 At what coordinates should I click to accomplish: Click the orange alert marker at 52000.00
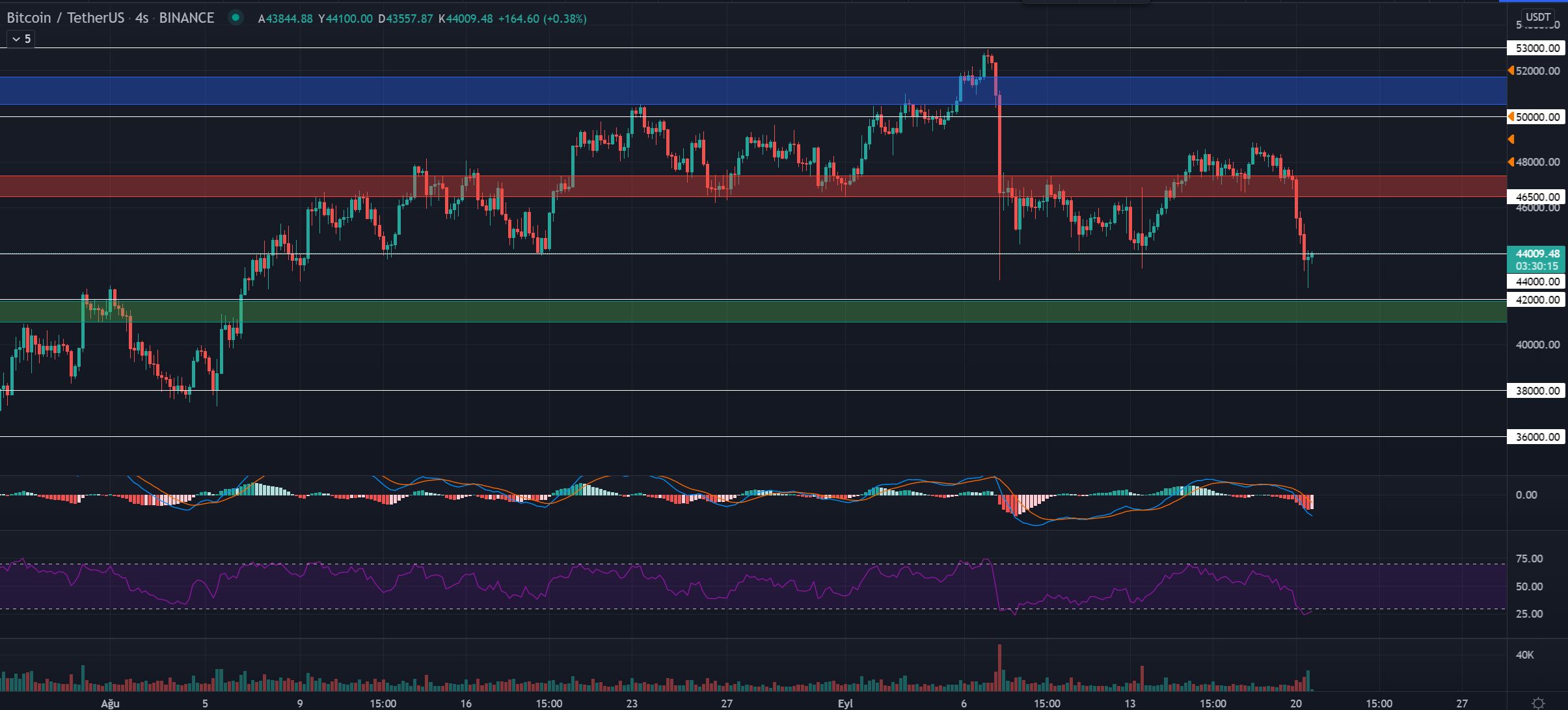1511,70
